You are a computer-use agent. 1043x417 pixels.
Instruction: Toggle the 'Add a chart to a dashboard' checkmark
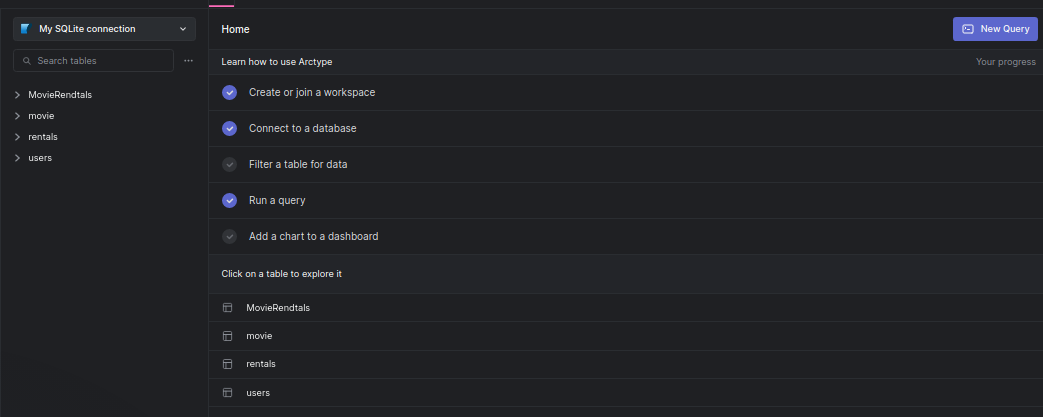click(x=229, y=237)
